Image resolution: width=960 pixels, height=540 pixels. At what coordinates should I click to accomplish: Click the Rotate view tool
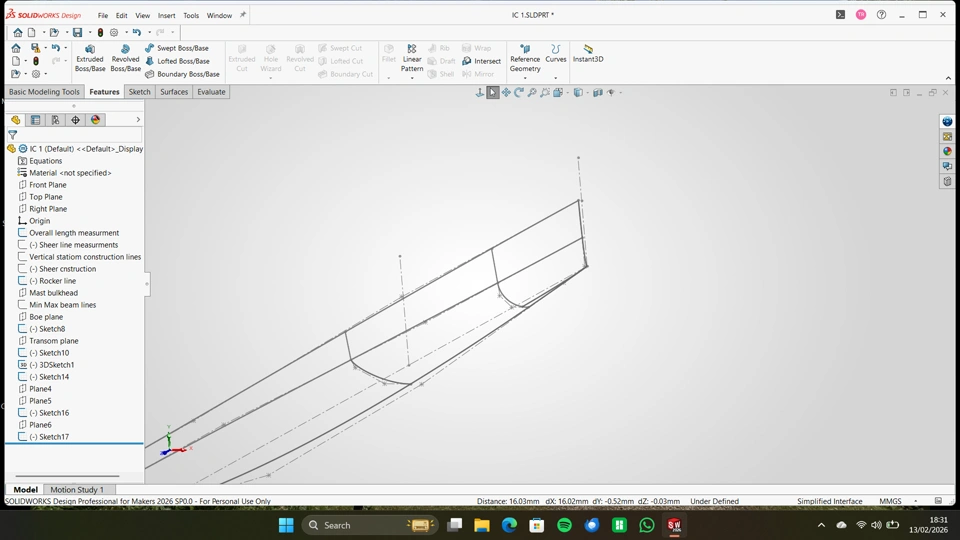click(x=519, y=92)
